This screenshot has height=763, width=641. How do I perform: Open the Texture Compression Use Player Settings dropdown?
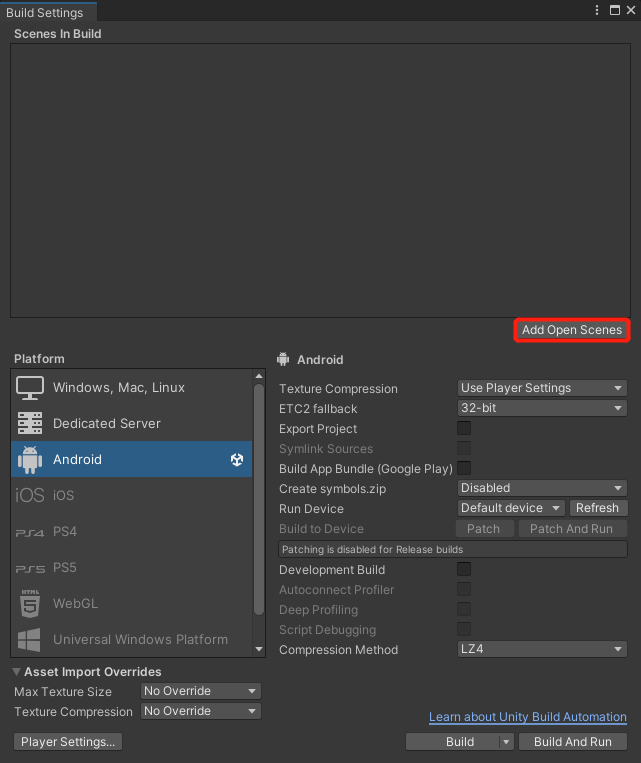[542, 388]
